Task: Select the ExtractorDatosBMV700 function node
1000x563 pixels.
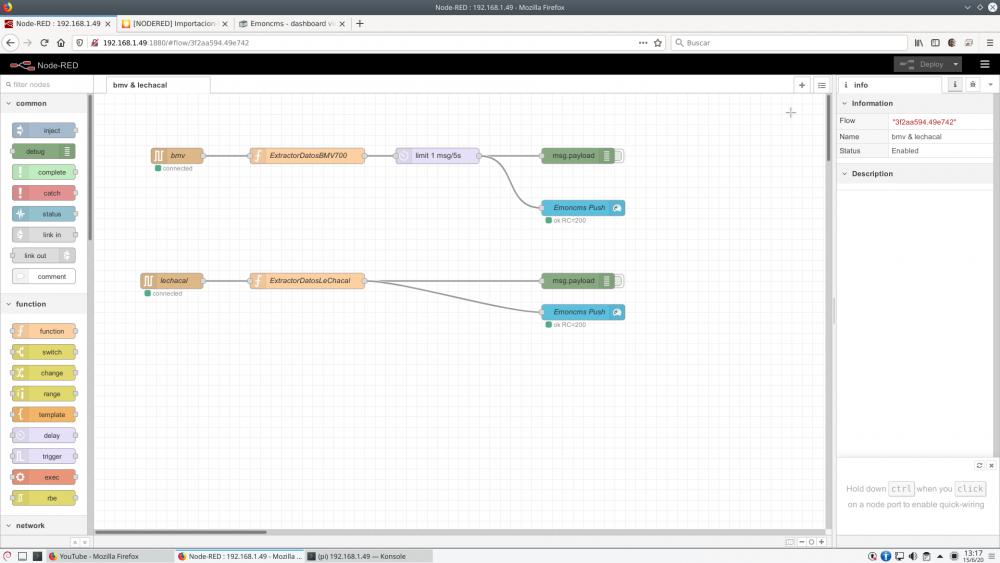Action: pos(307,156)
